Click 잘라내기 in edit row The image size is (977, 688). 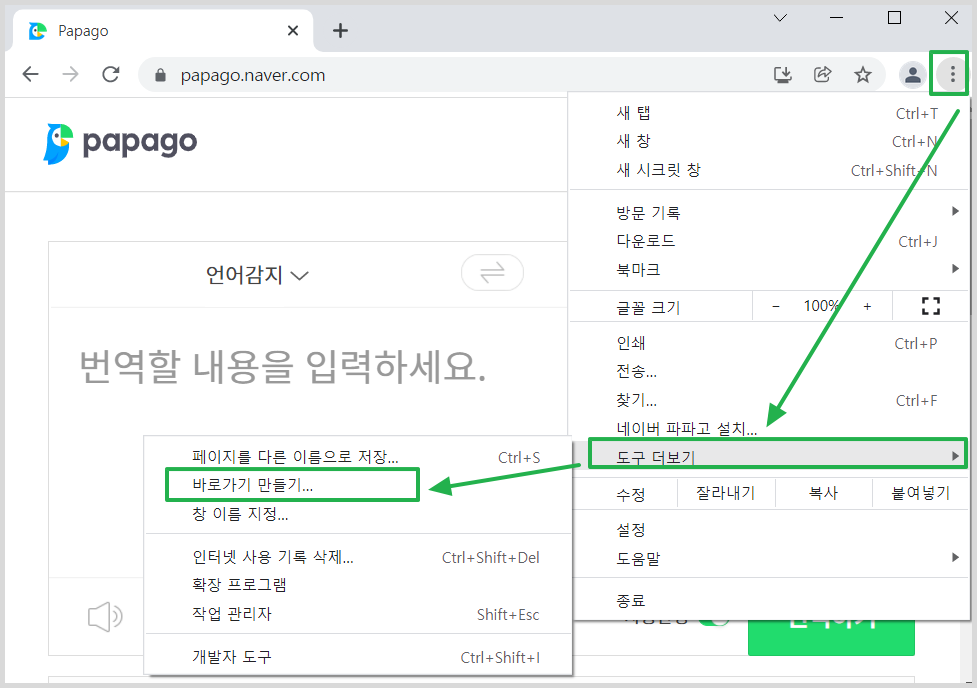click(726, 493)
